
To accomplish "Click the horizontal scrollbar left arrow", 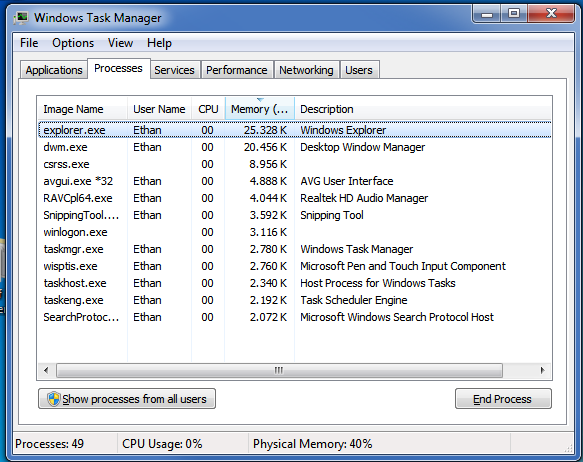I will (x=46, y=370).
